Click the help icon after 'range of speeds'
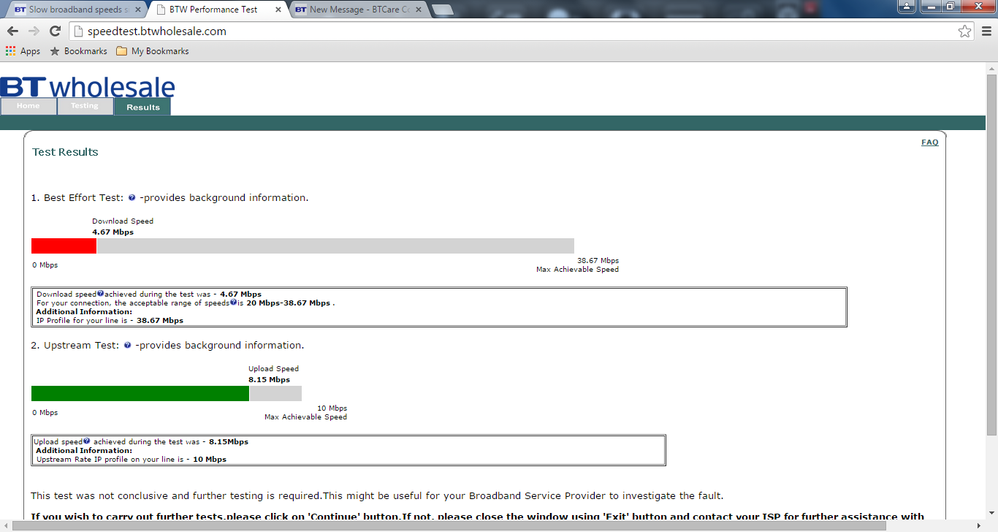The image size is (998, 532). [x=233, y=302]
